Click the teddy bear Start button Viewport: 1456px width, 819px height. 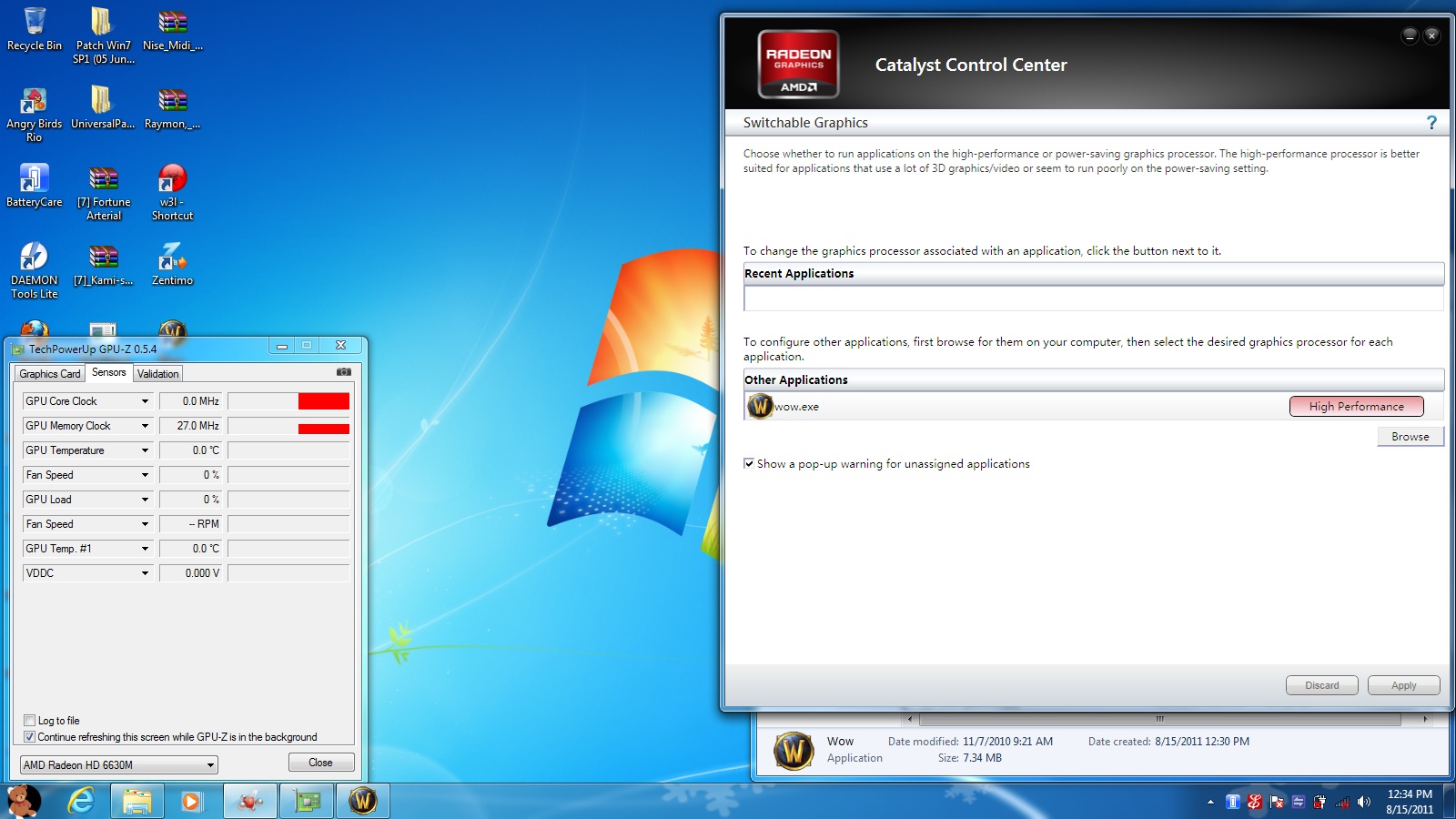25,801
